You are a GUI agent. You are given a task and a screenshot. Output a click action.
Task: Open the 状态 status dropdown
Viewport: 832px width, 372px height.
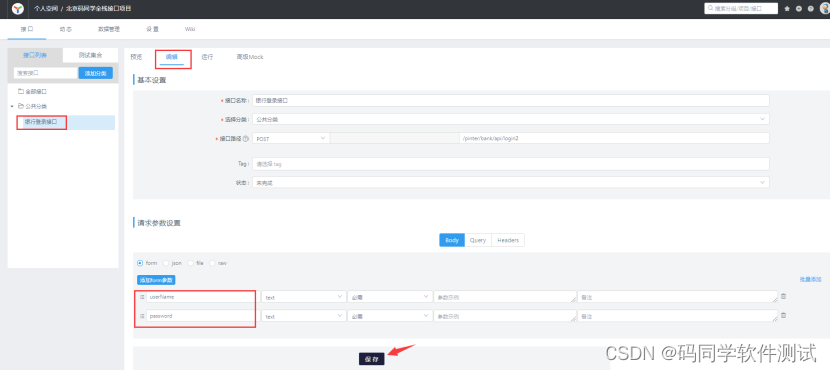(x=510, y=183)
